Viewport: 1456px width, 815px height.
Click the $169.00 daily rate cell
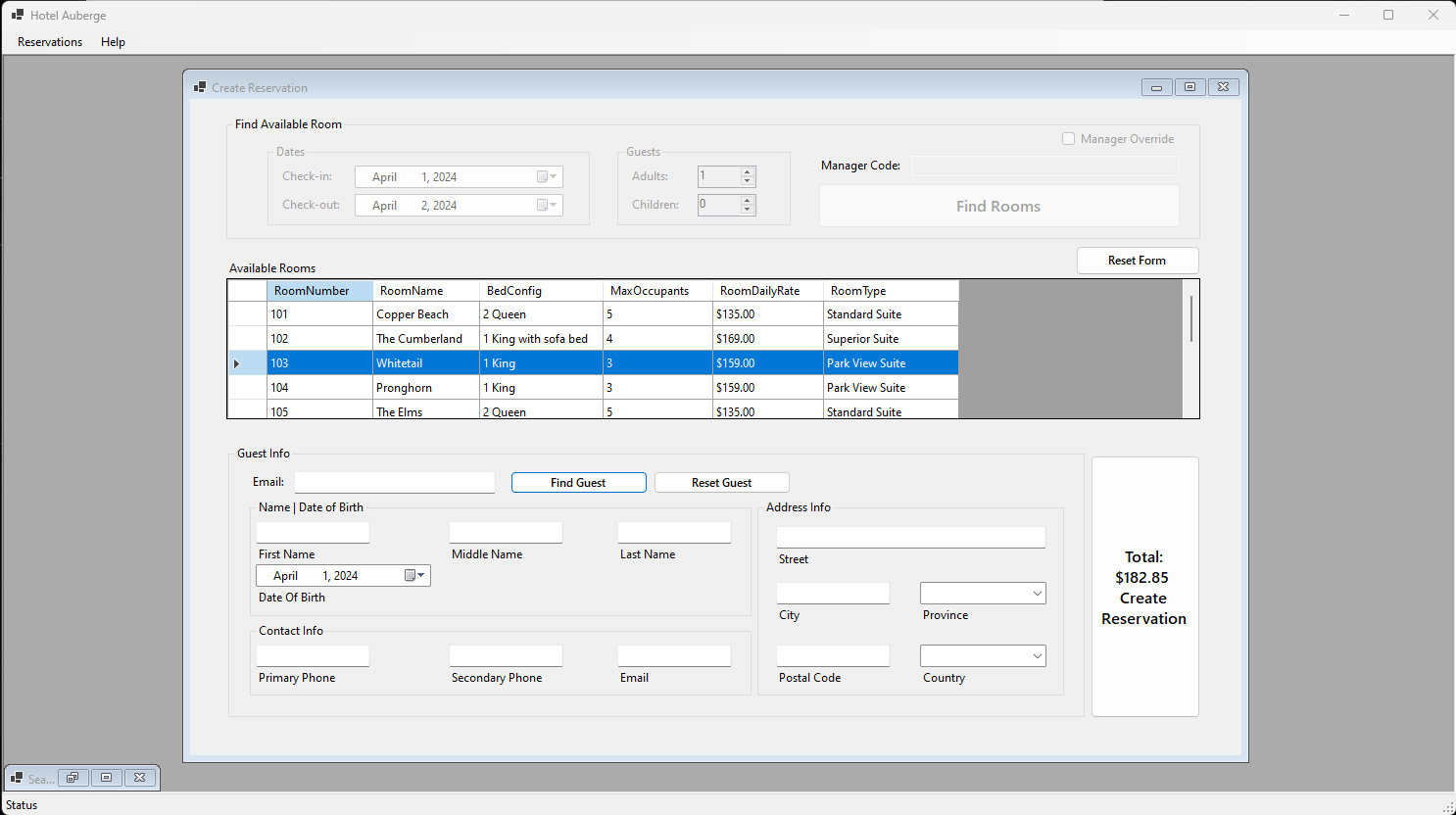768,339
